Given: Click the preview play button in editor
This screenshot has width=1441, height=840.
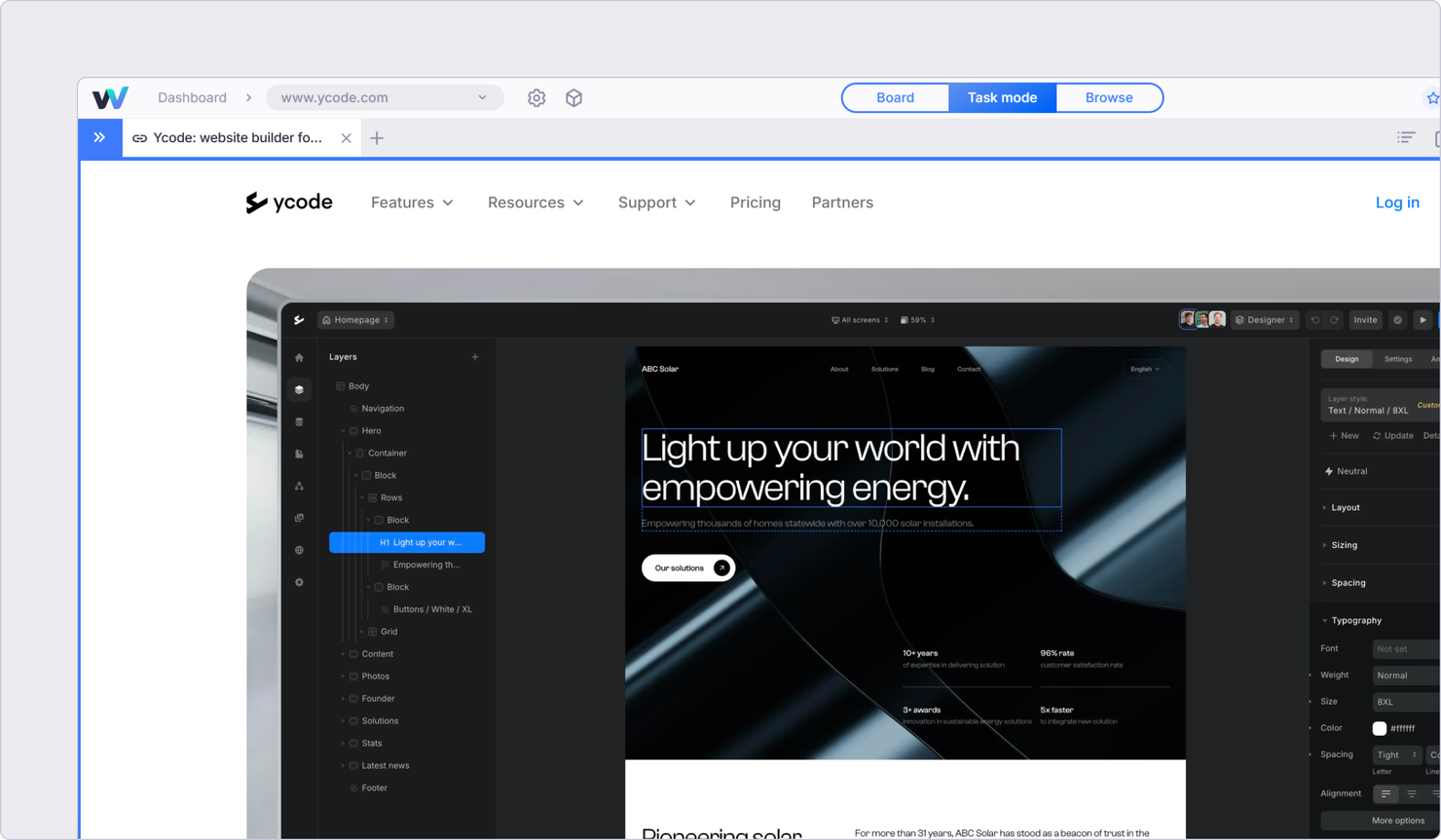Looking at the screenshot, I should coord(1423,319).
